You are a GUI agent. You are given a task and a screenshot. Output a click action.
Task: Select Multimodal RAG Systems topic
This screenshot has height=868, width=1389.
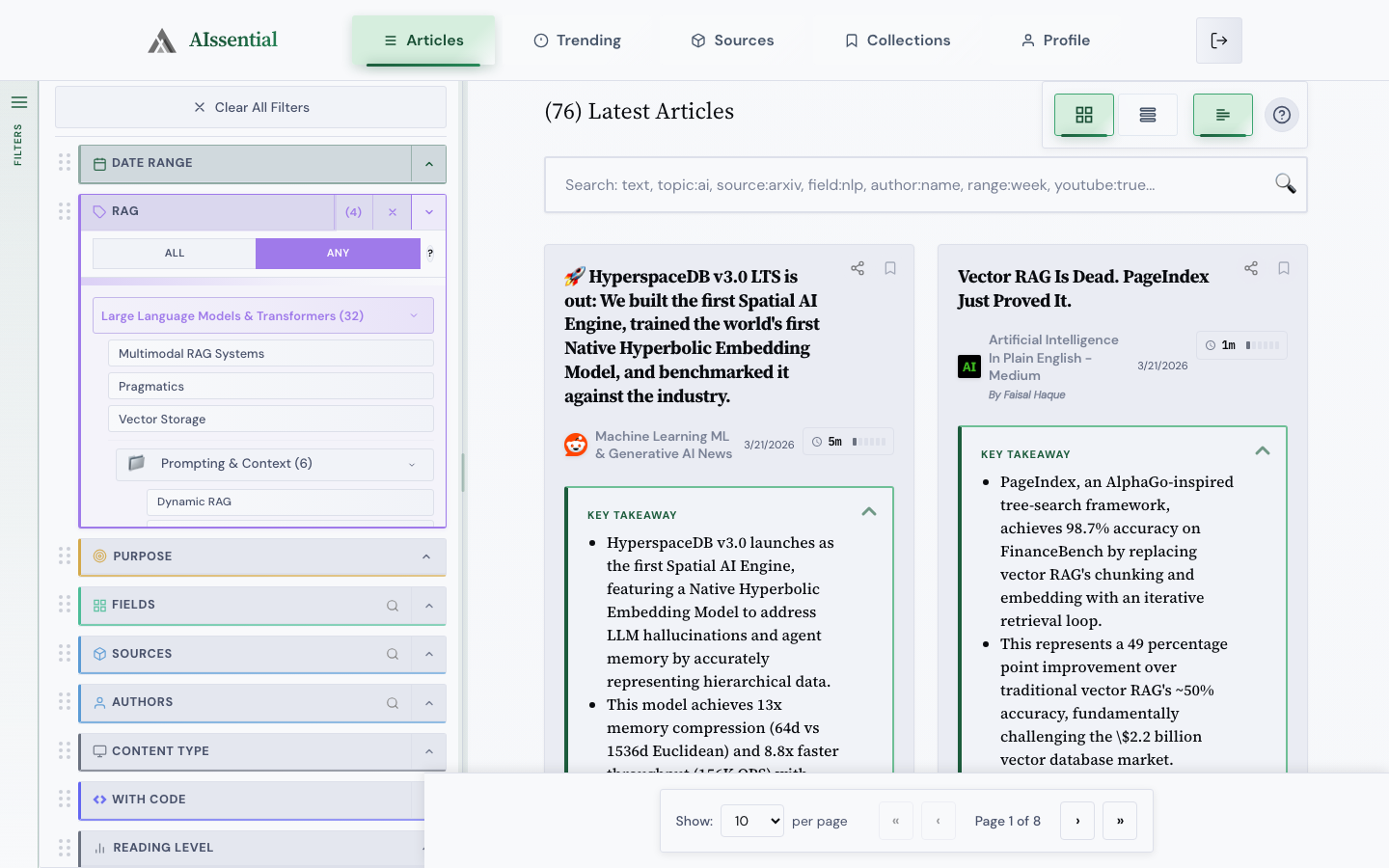271,354
